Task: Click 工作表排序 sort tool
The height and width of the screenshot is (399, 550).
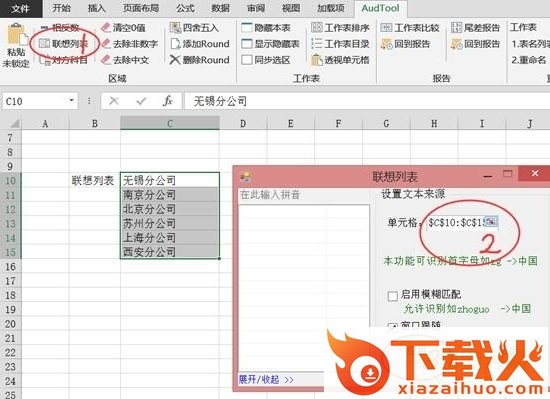Action: pos(340,28)
